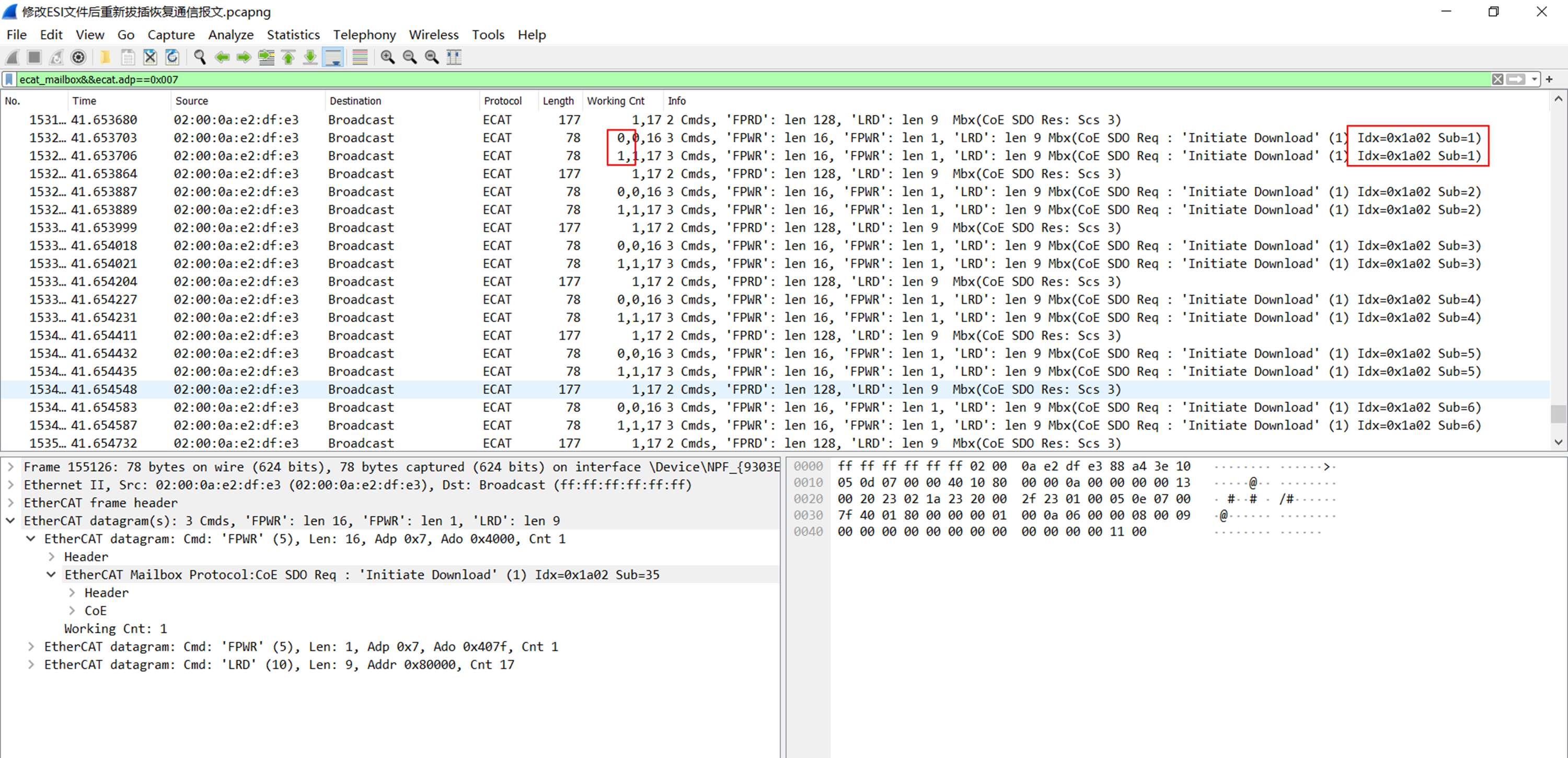This screenshot has height=758, width=1568.
Task: Open capture options gear icon
Action: (78, 57)
